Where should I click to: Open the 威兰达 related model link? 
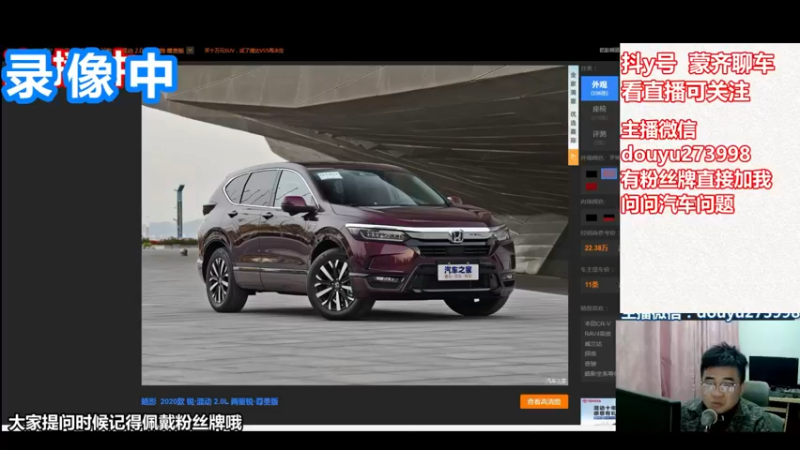coord(593,344)
